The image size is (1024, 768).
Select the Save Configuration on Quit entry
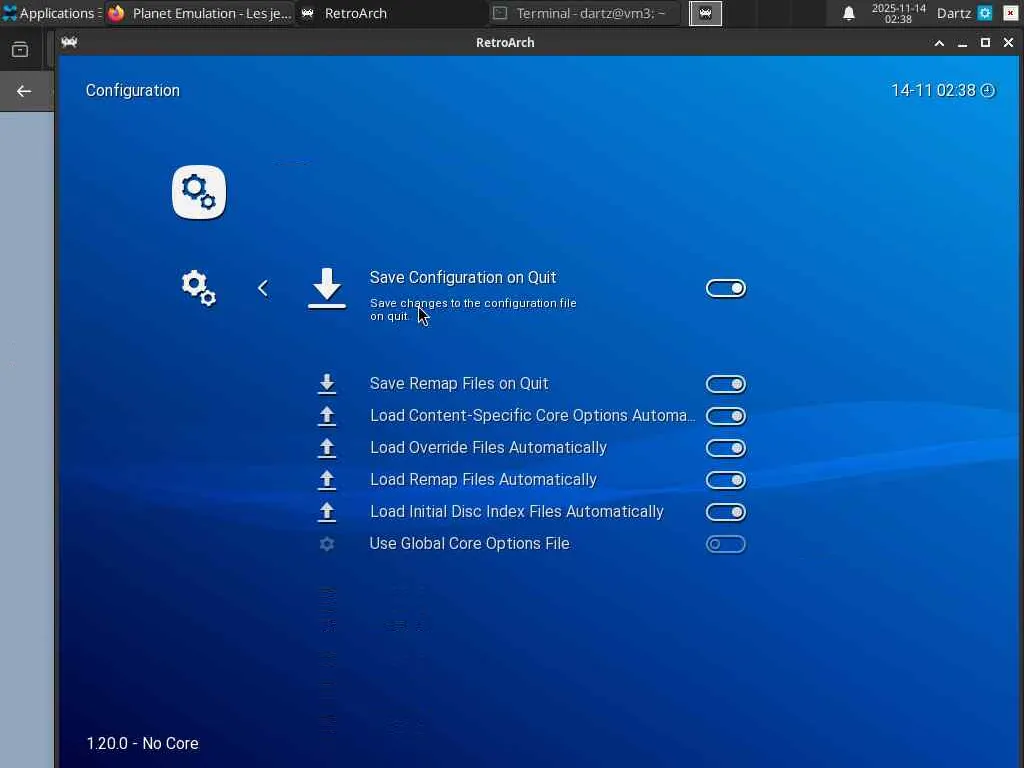526,288
